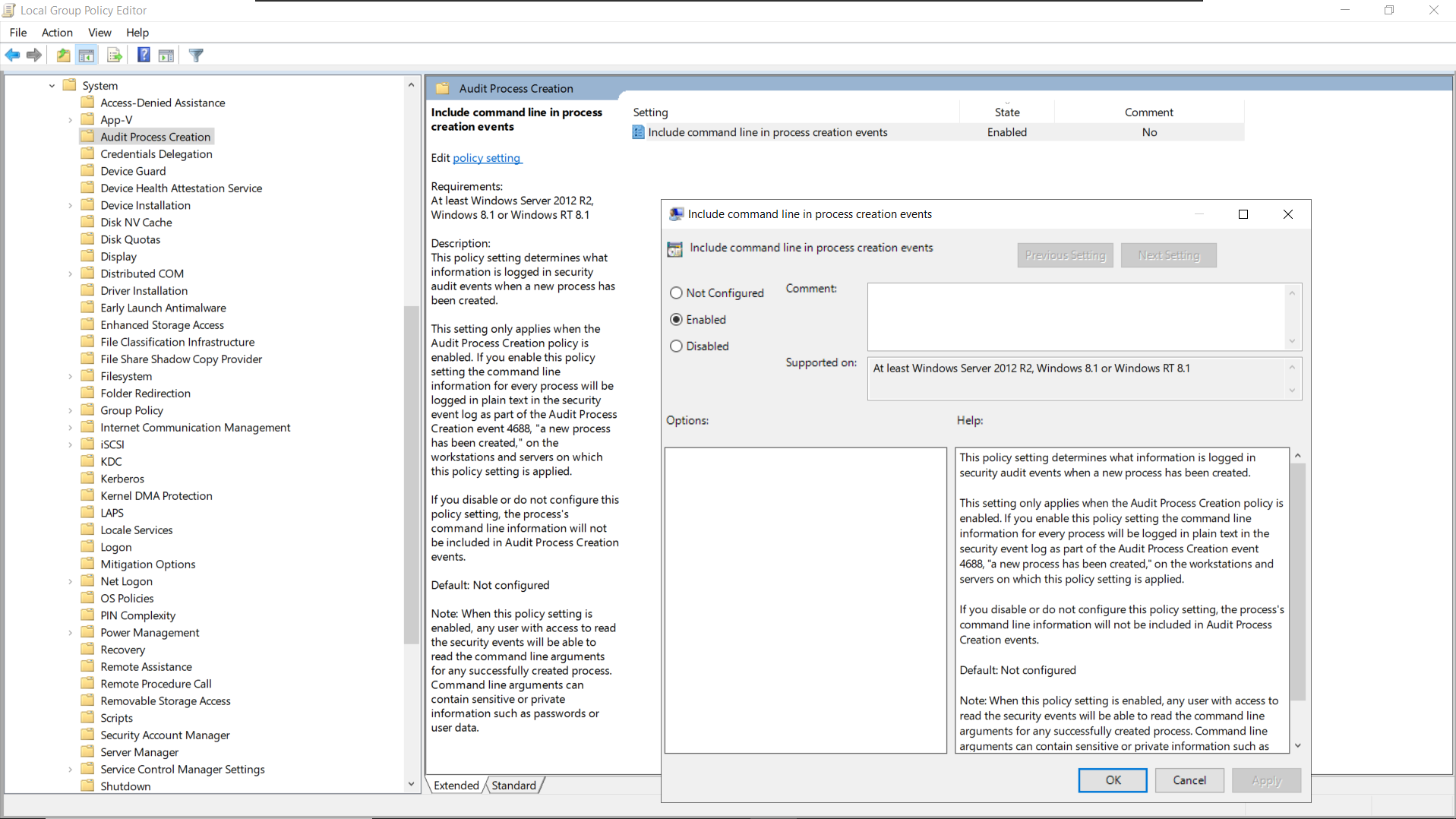Screen dimensions: 1456x819
Task: Click the Forward arrow toolbar icon
Action: pos(34,55)
